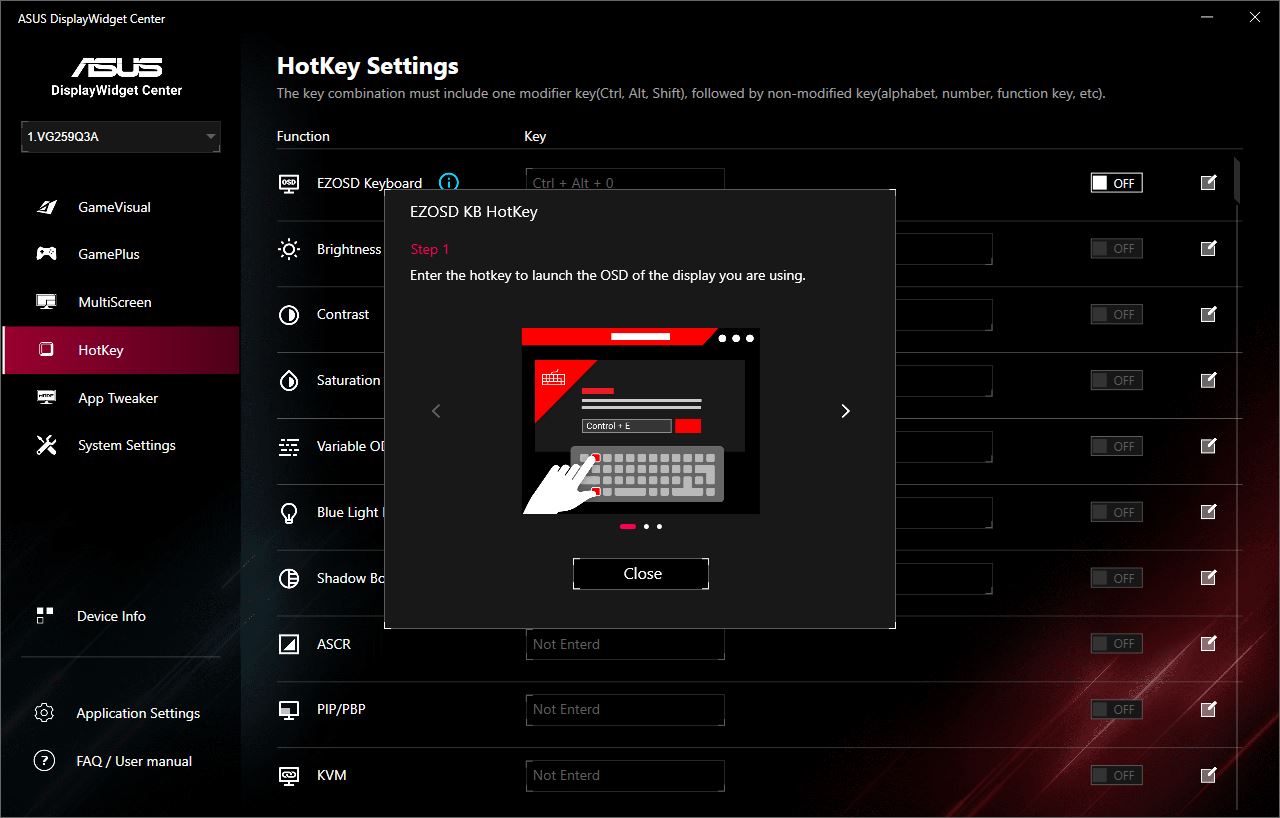Toggle the Saturation hotkey switch
This screenshot has width=1280, height=818.
(x=1116, y=380)
